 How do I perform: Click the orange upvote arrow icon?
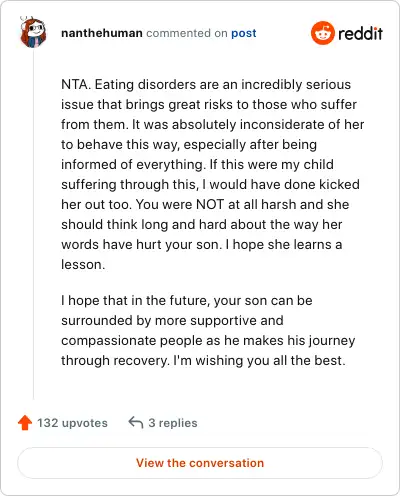25,423
